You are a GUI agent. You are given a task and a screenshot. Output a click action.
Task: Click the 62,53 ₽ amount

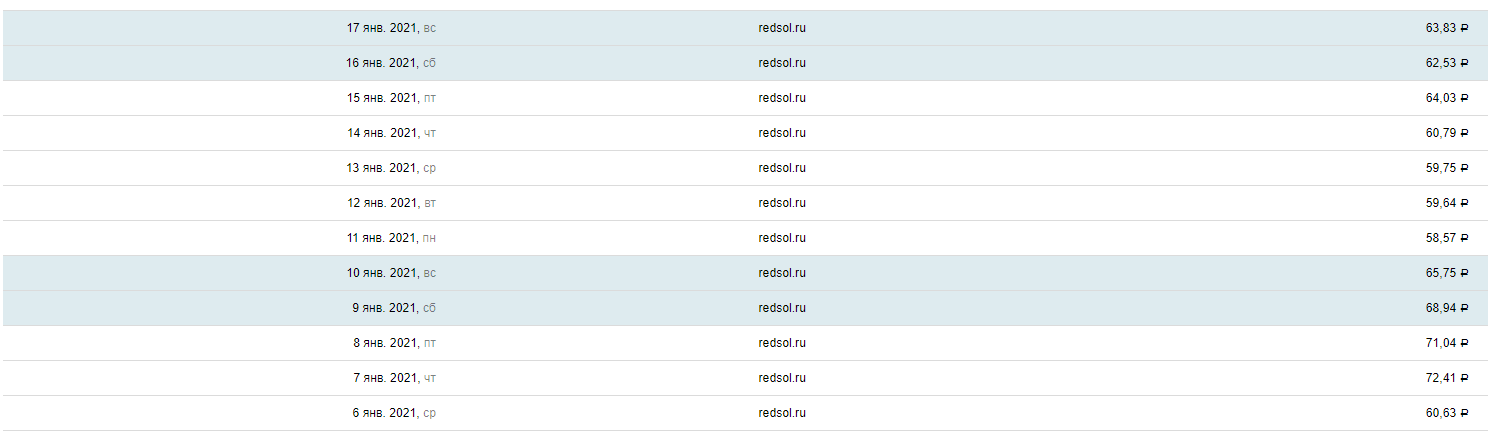(x=1447, y=63)
